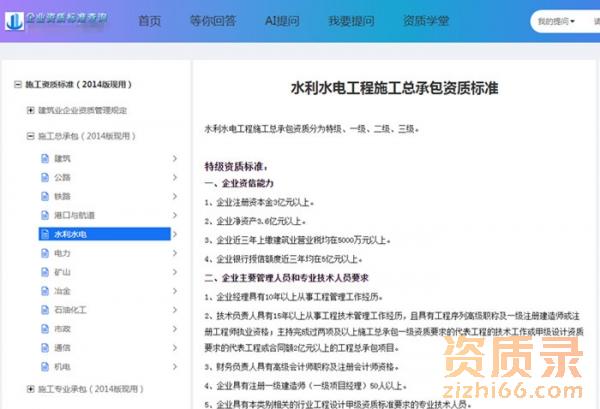Click the document icon beside 冶金
This screenshot has height=409, width=600.
click(x=43, y=291)
